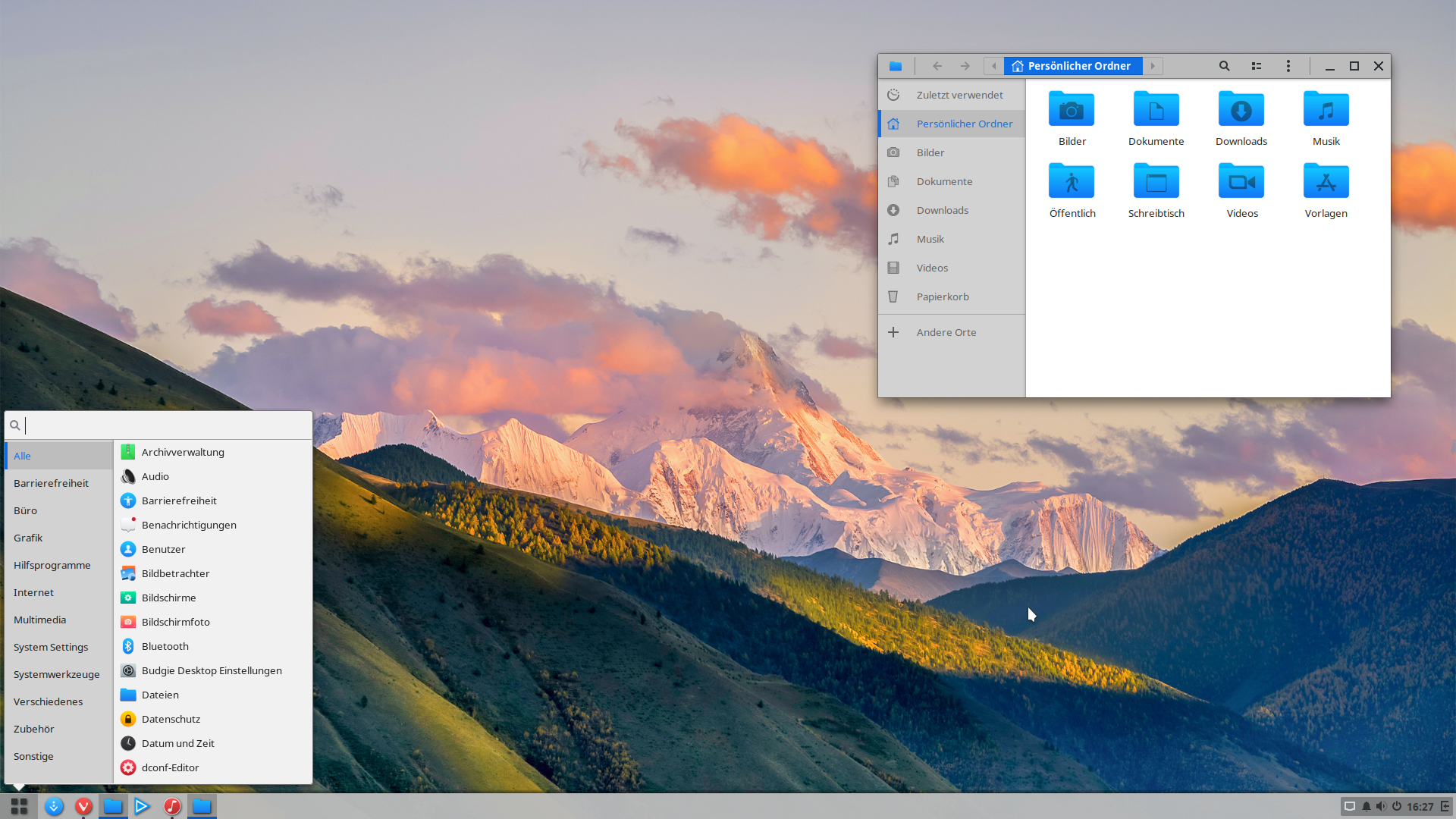Click the path bar right arrow
This screenshot has height=819, width=1456.
(1153, 66)
